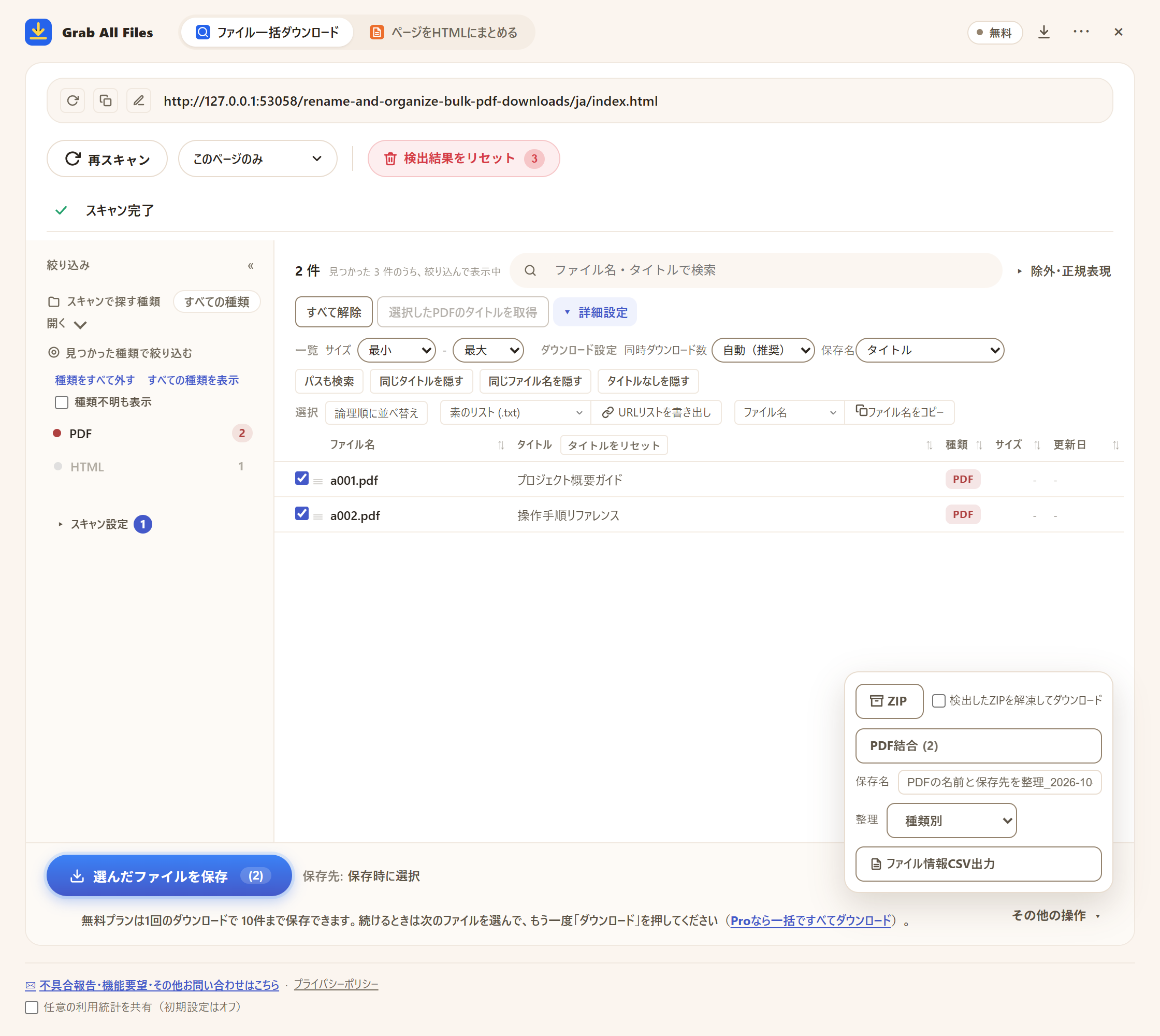This screenshot has width=1160, height=1036.
Task: Collapse the filter sidebar with double-chevron
Action: [x=251, y=266]
